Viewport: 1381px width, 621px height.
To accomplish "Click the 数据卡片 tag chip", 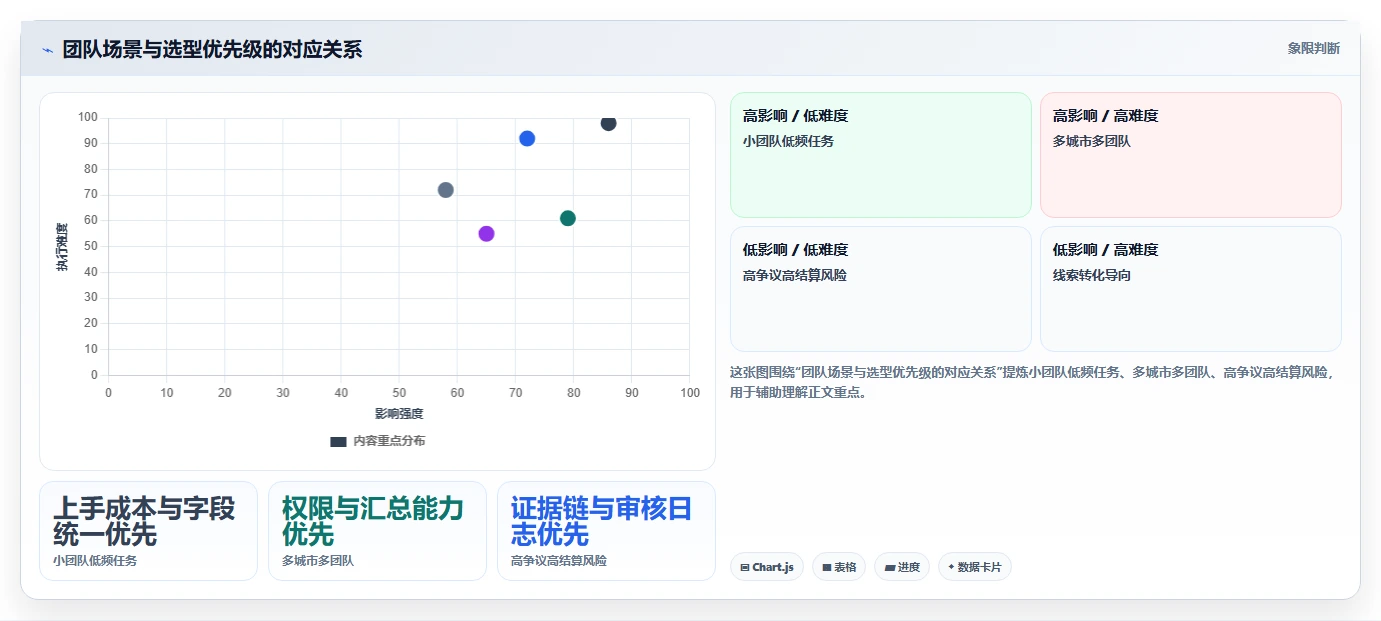I will (975, 567).
